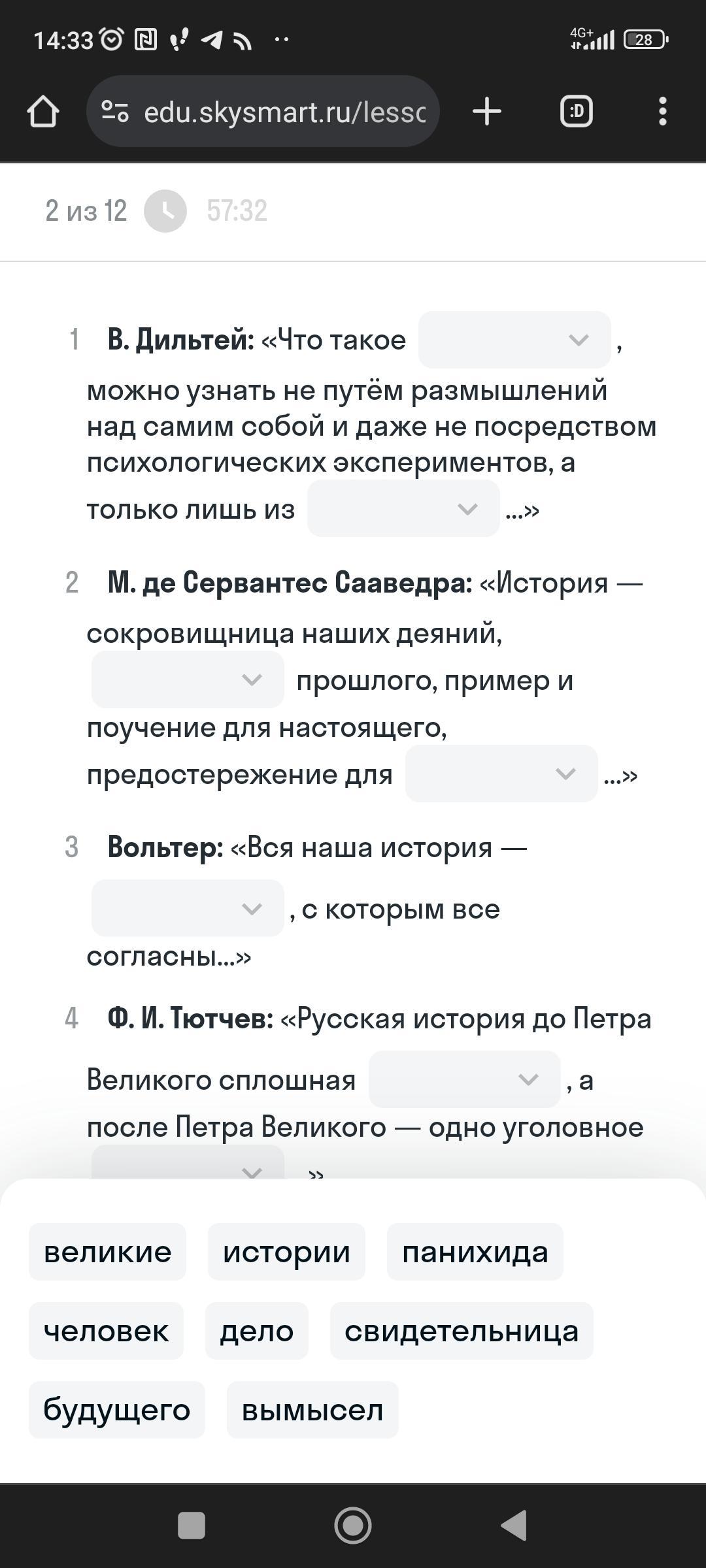Open dropdown before «прошлого, пример и»
Screen dimensions: 706x1568
[x=188, y=679]
